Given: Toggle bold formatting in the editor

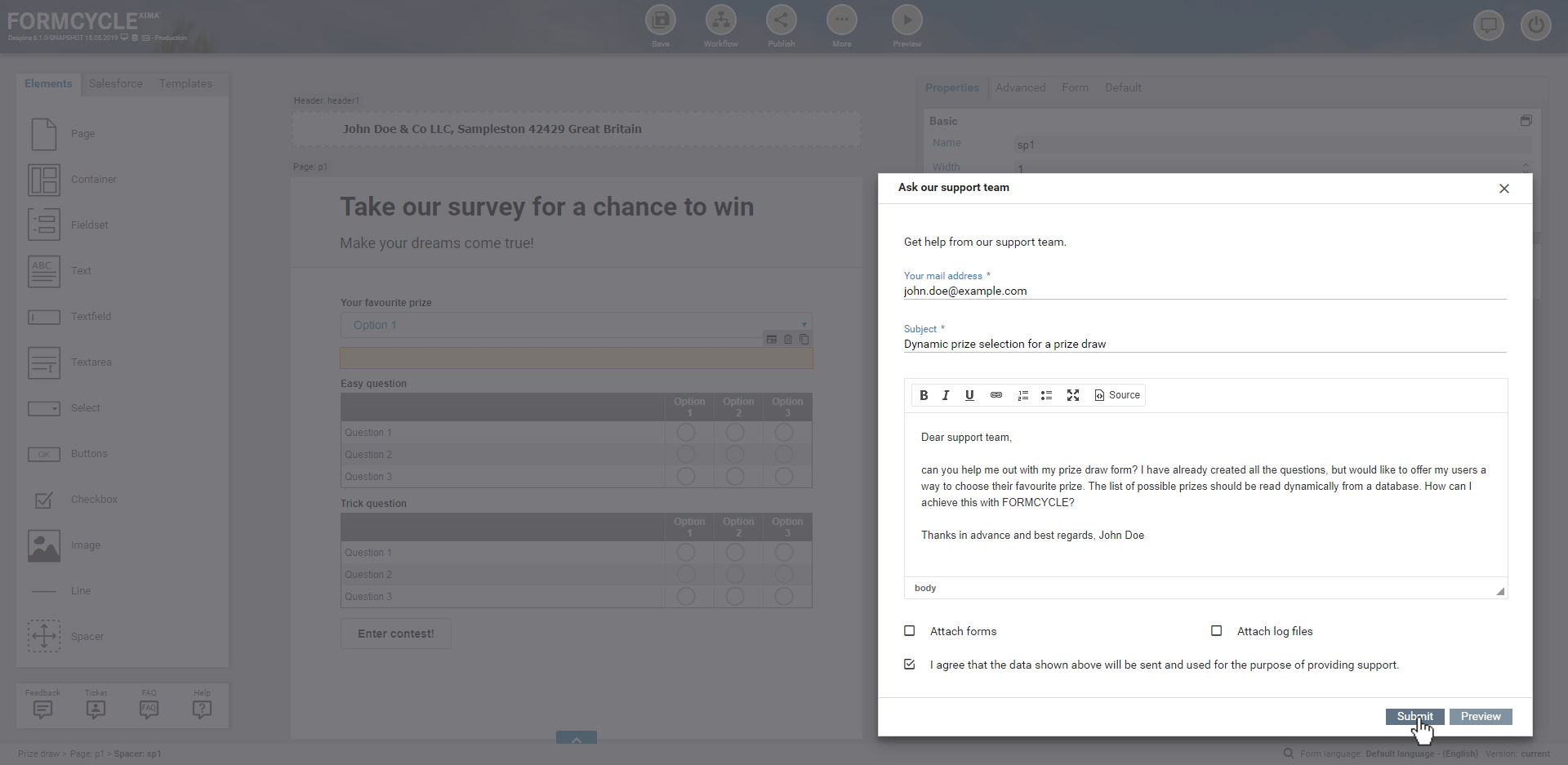Looking at the screenshot, I should [x=924, y=395].
